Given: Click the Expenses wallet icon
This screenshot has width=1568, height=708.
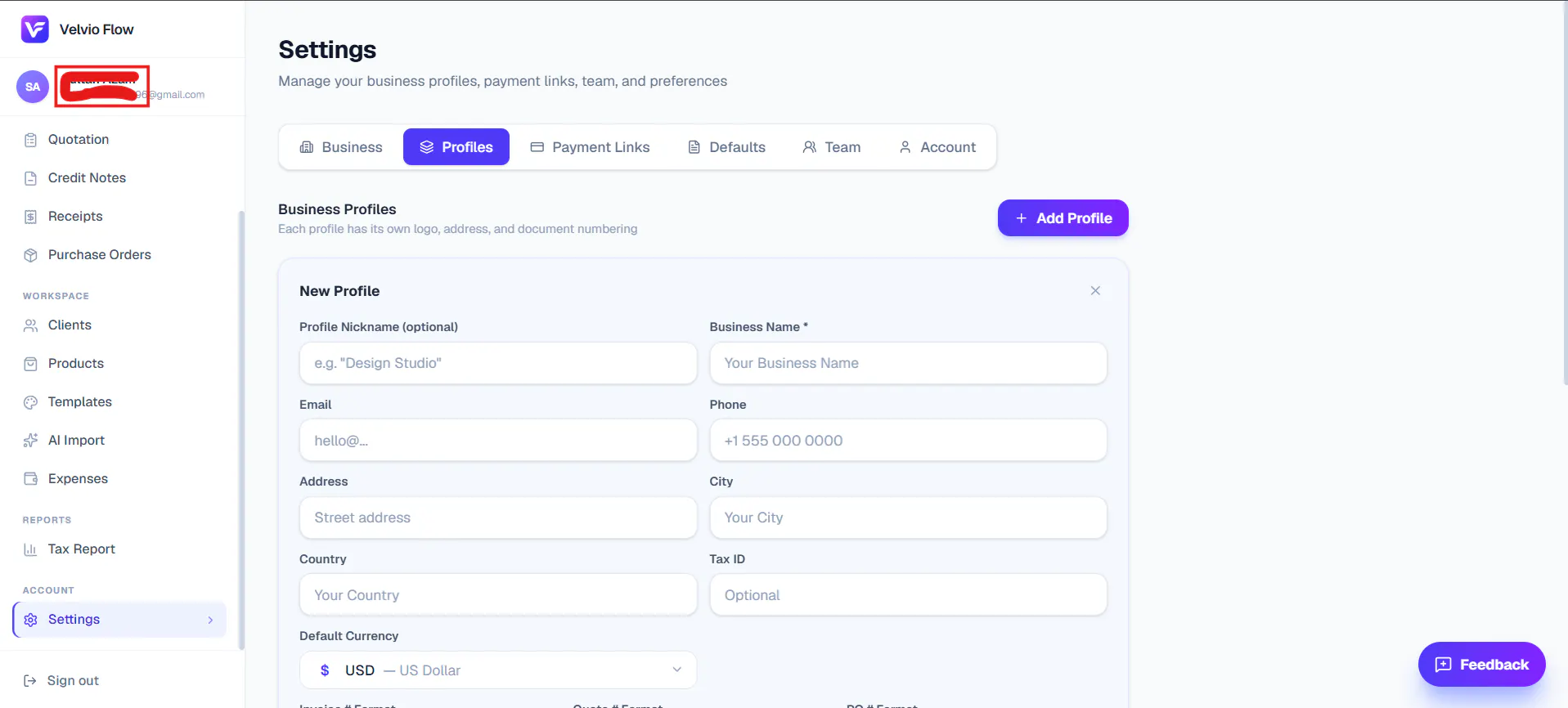Looking at the screenshot, I should [30, 479].
